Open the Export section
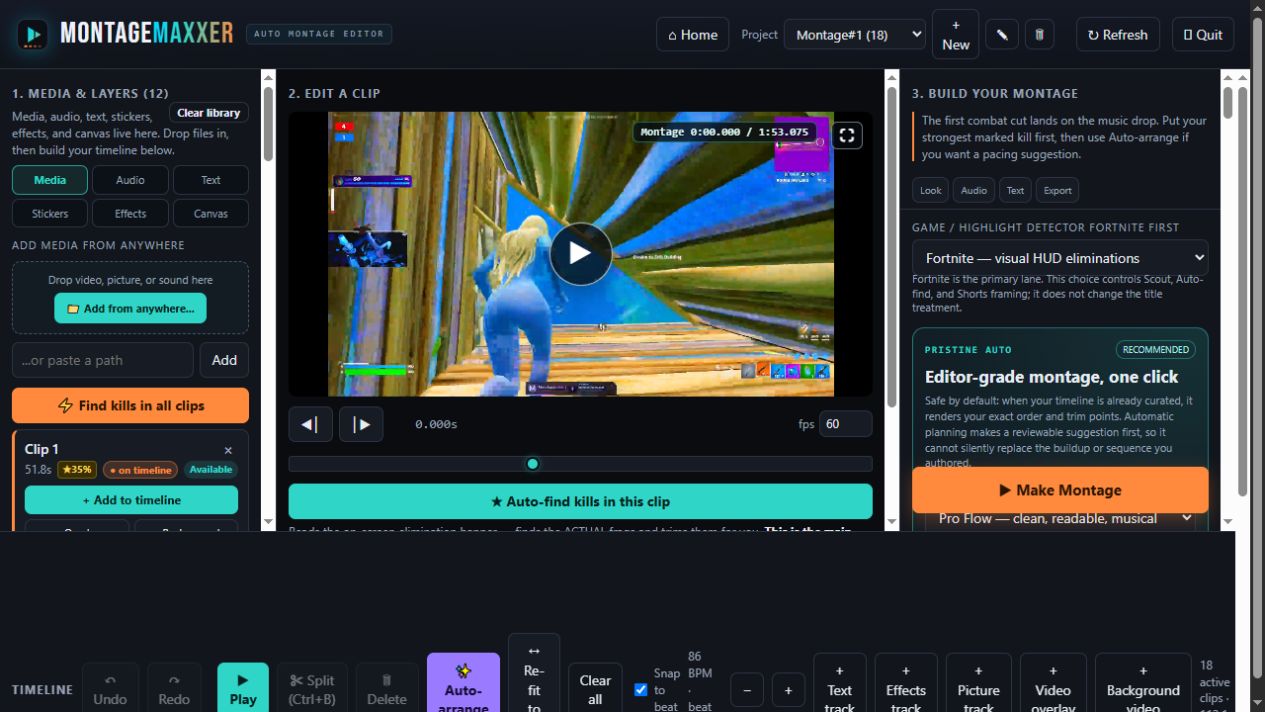Image resolution: width=1265 pixels, height=712 pixels. (x=1058, y=190)
